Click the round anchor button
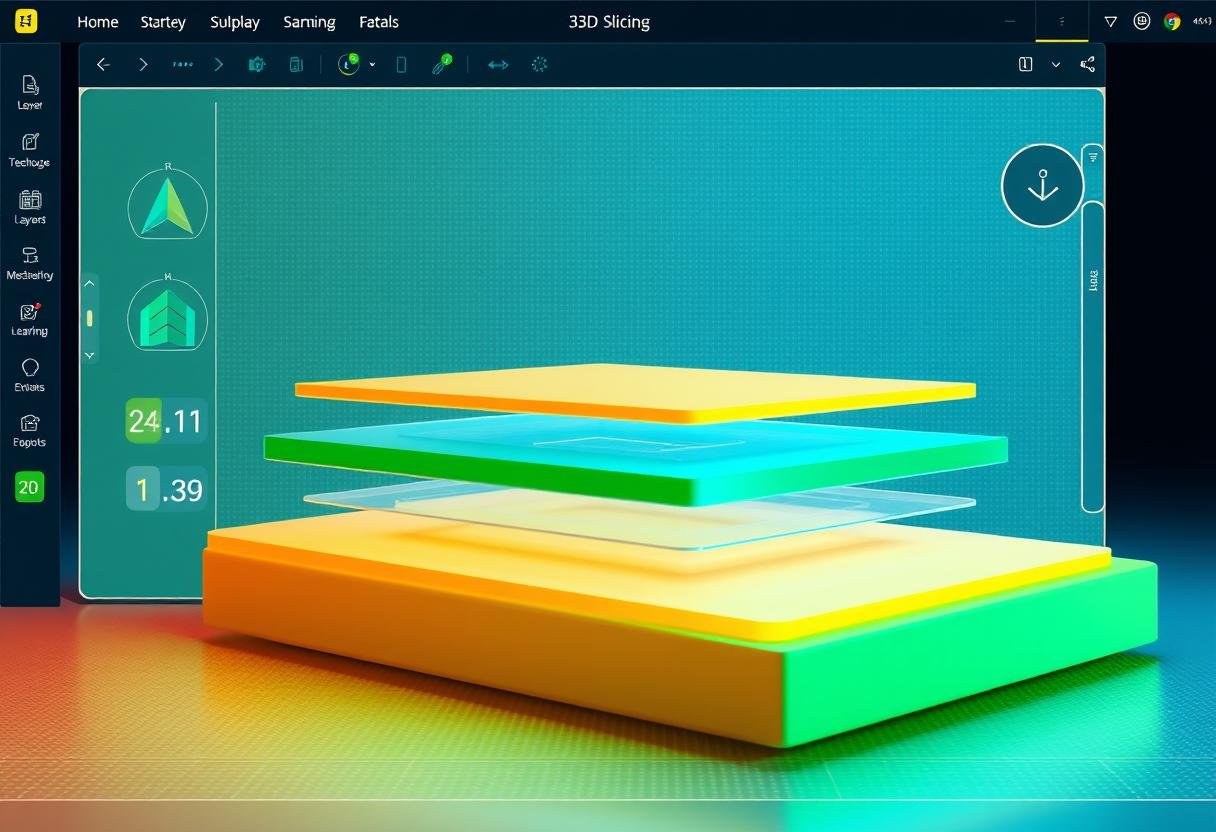The height and width of the screenshot is (832, 1216). pyautogui.click(x=1042, y=186)
